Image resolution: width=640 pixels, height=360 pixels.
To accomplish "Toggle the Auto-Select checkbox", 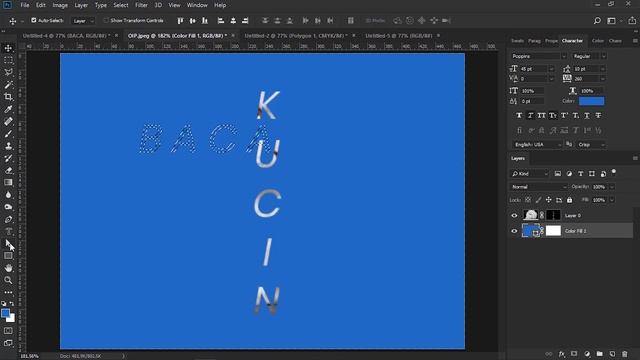I will pos(34,20).
